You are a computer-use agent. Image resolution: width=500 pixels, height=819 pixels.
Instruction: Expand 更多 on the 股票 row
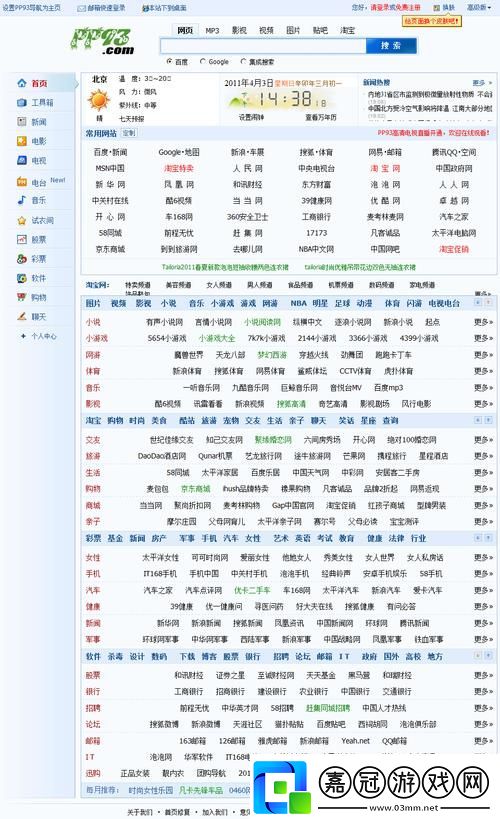click(483, 675)
